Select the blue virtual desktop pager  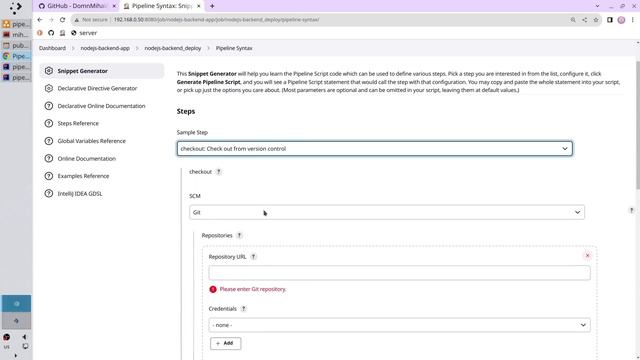click(x=16, y=304)
